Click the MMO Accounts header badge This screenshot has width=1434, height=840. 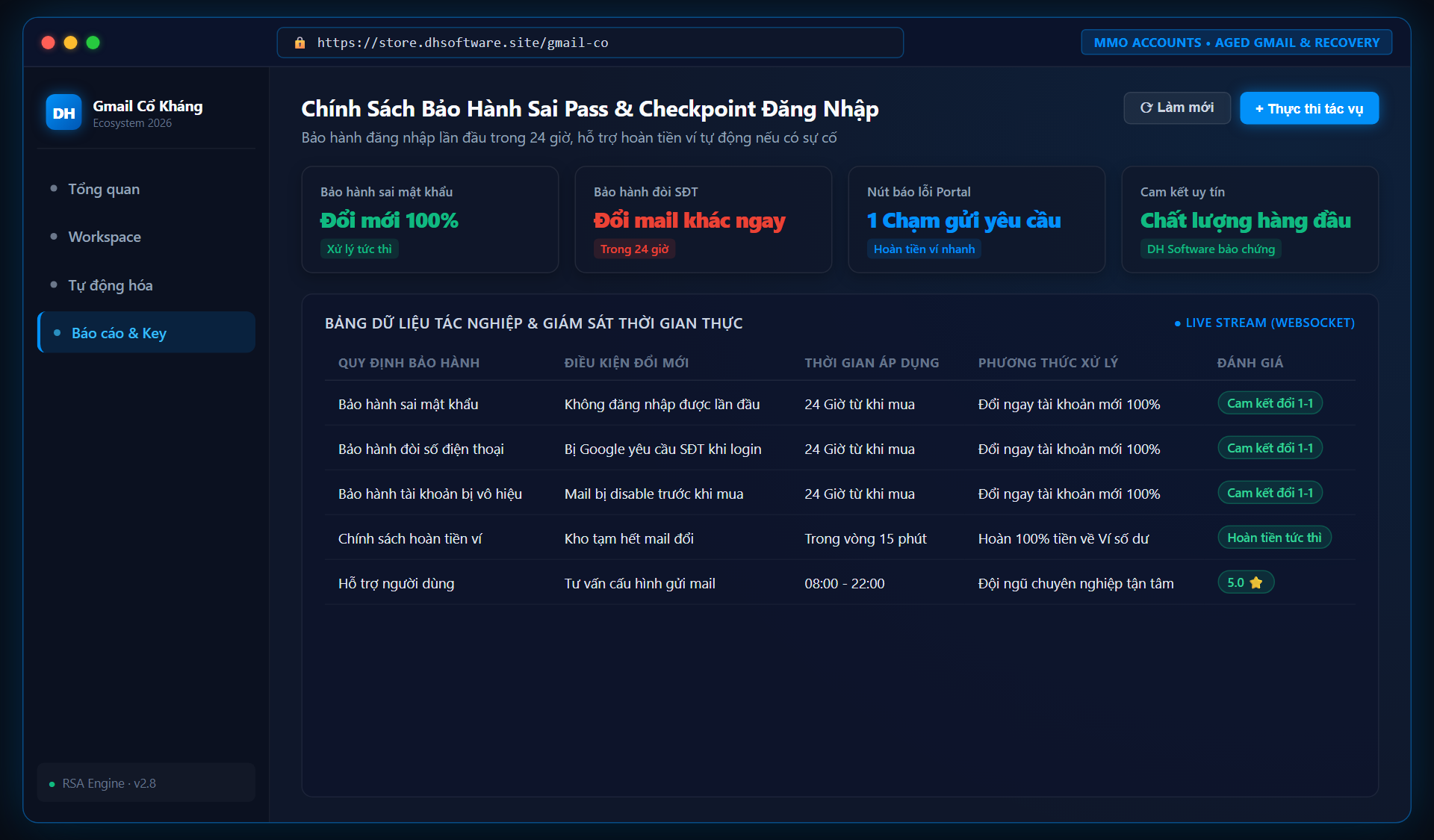pos(1237,43)
